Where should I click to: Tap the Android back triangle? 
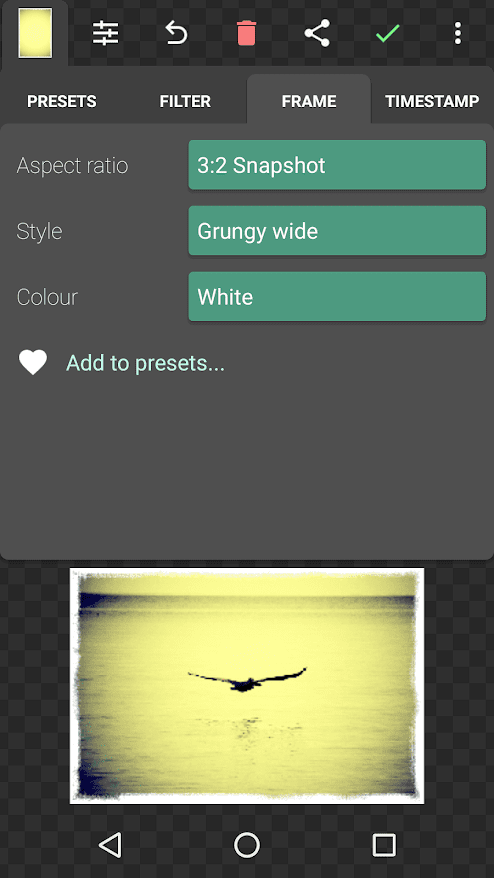pos(110,844)
